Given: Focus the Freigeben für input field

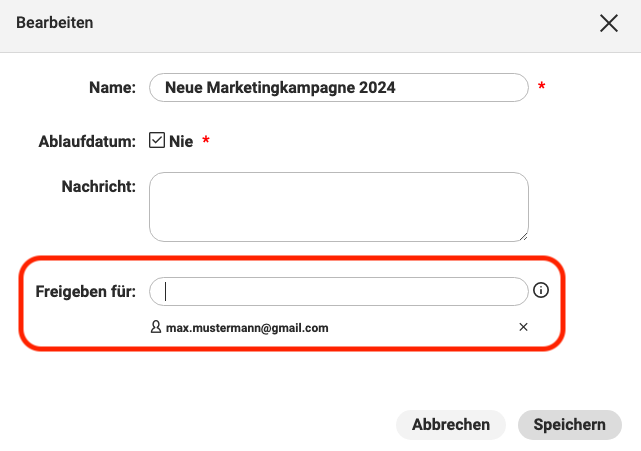Looking at the screenshot, I should (339, 292).
